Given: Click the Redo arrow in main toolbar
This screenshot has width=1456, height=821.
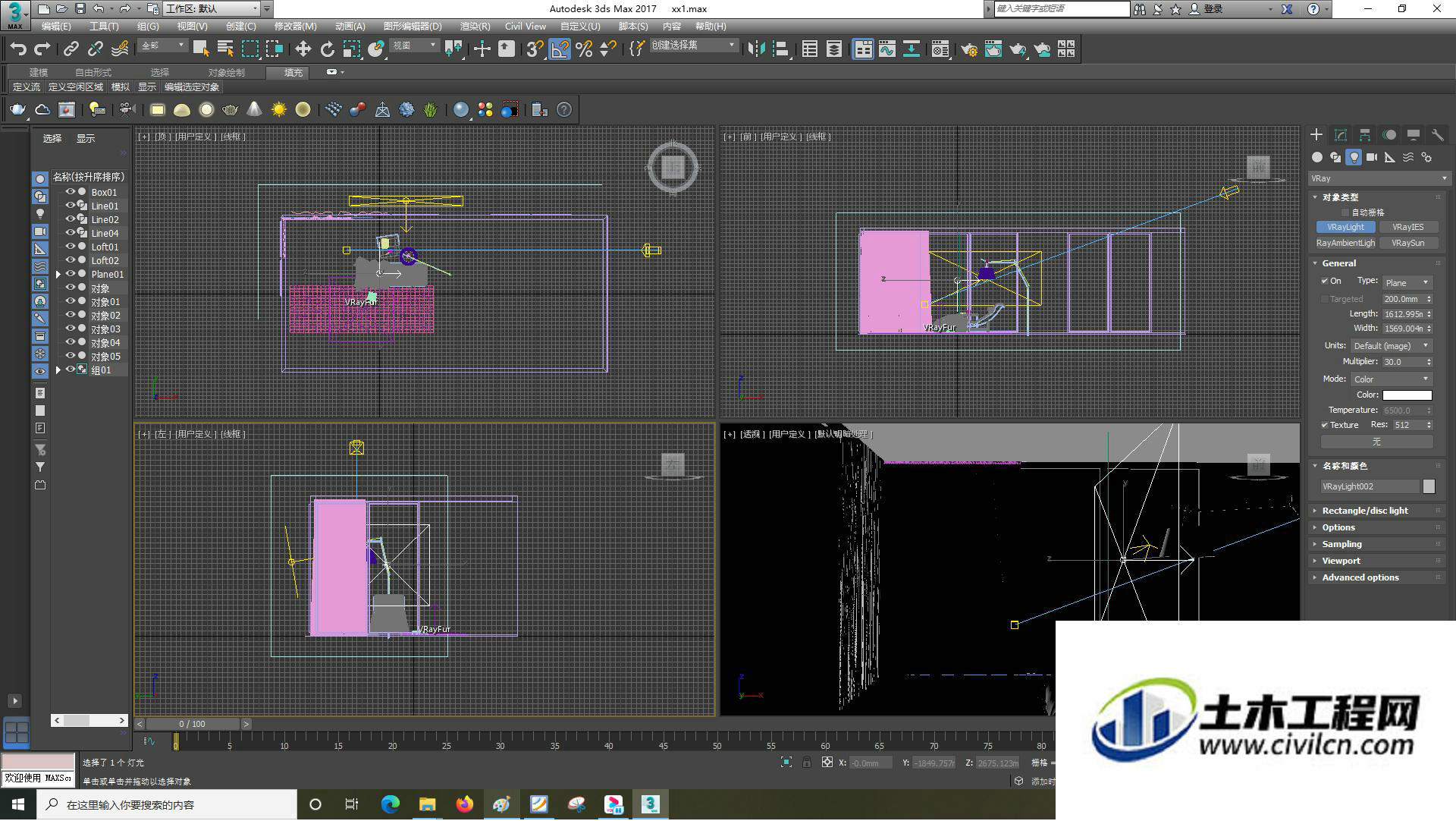Looking at the screenshot, I should coord(42,49).
